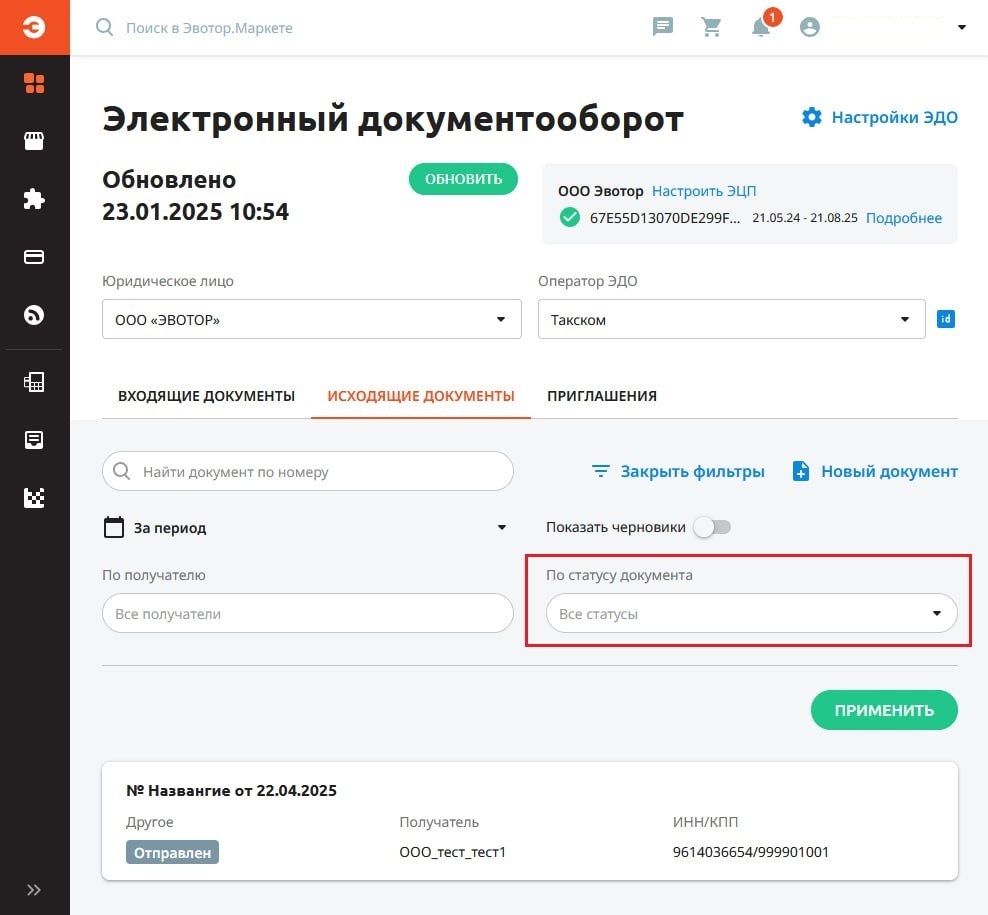Open the 'Настройки ЭДО' link
The height and width of the screenshot is (915, 988).
(x=894, y=117)
